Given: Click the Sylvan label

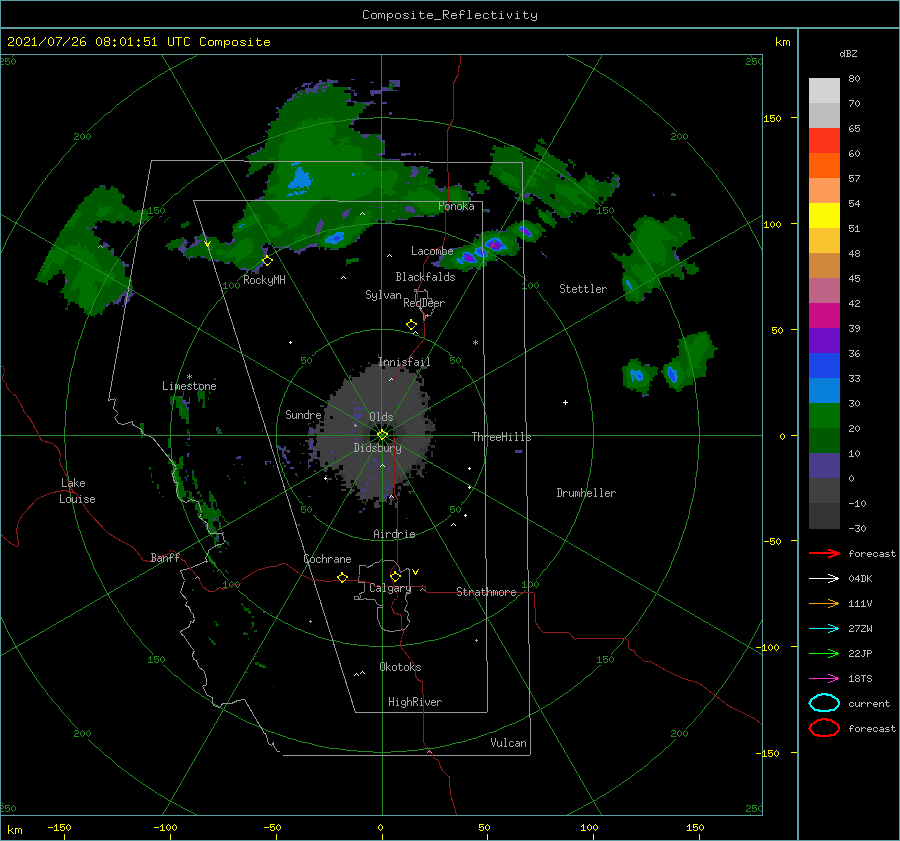Looking at the screenshot, I should pyautogui.click(x=383, y=295).
